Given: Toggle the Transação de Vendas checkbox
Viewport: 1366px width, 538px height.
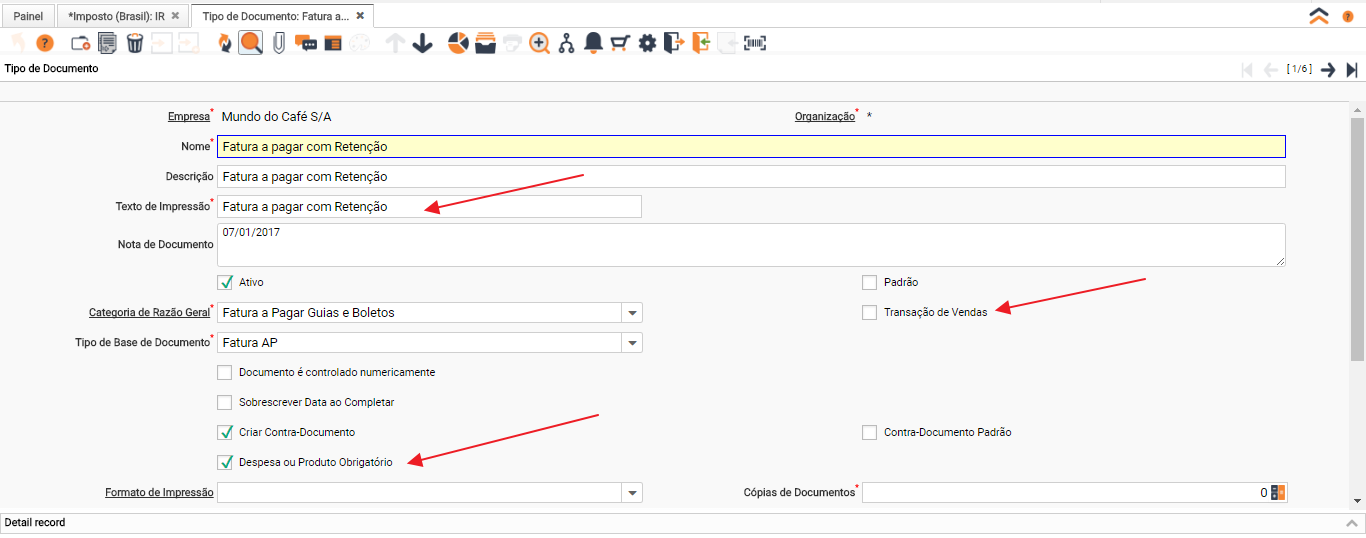Looking at the screenshot, I should [x=869, y=312].
